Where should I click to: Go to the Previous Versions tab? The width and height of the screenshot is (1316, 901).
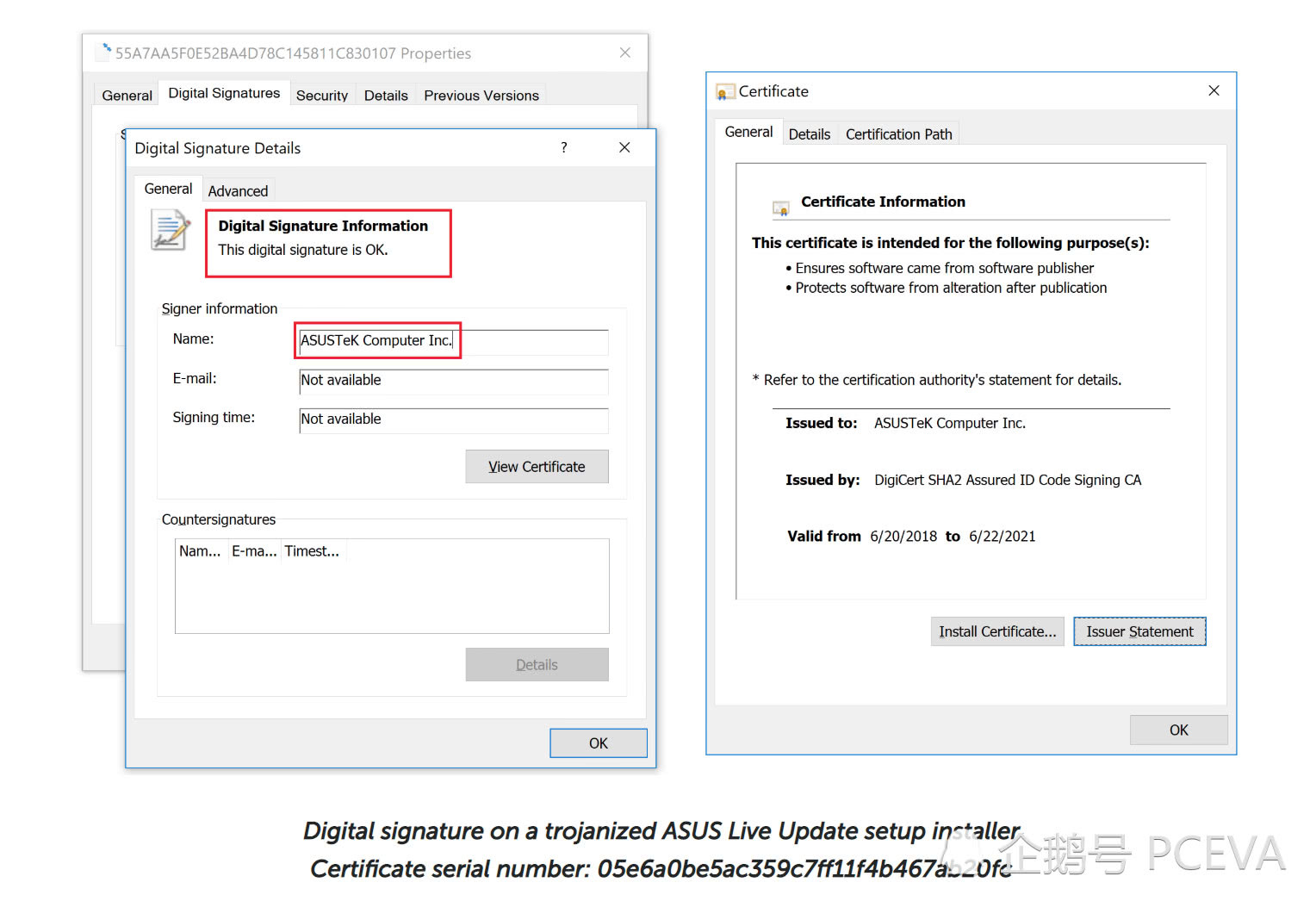(481, 96)
